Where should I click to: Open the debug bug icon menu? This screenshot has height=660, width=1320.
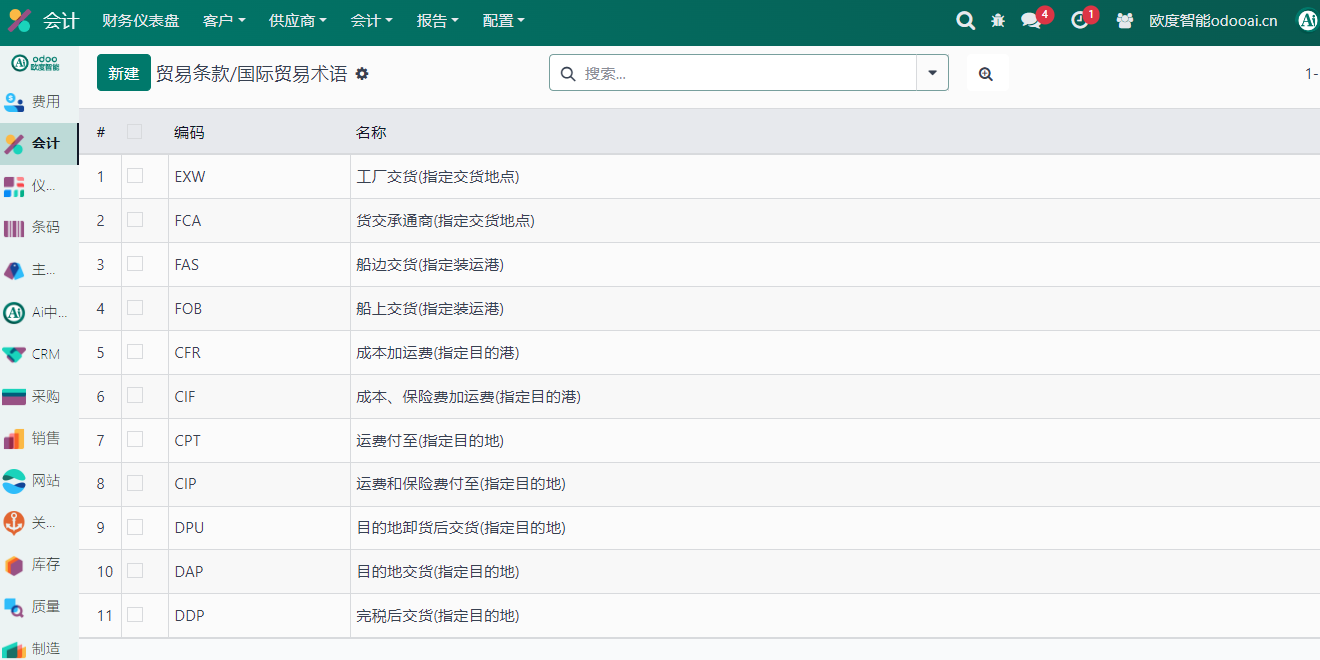coord(998,21)
